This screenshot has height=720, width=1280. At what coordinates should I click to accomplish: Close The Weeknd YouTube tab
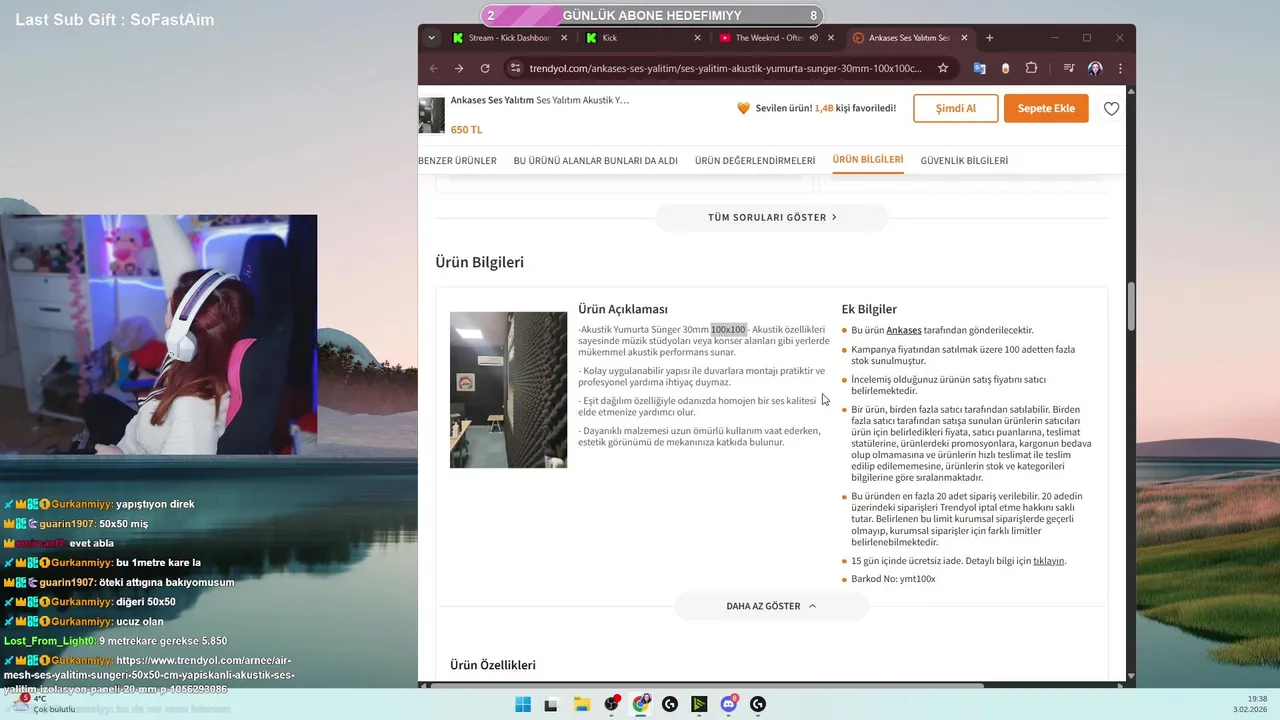(x=831, y=38)
